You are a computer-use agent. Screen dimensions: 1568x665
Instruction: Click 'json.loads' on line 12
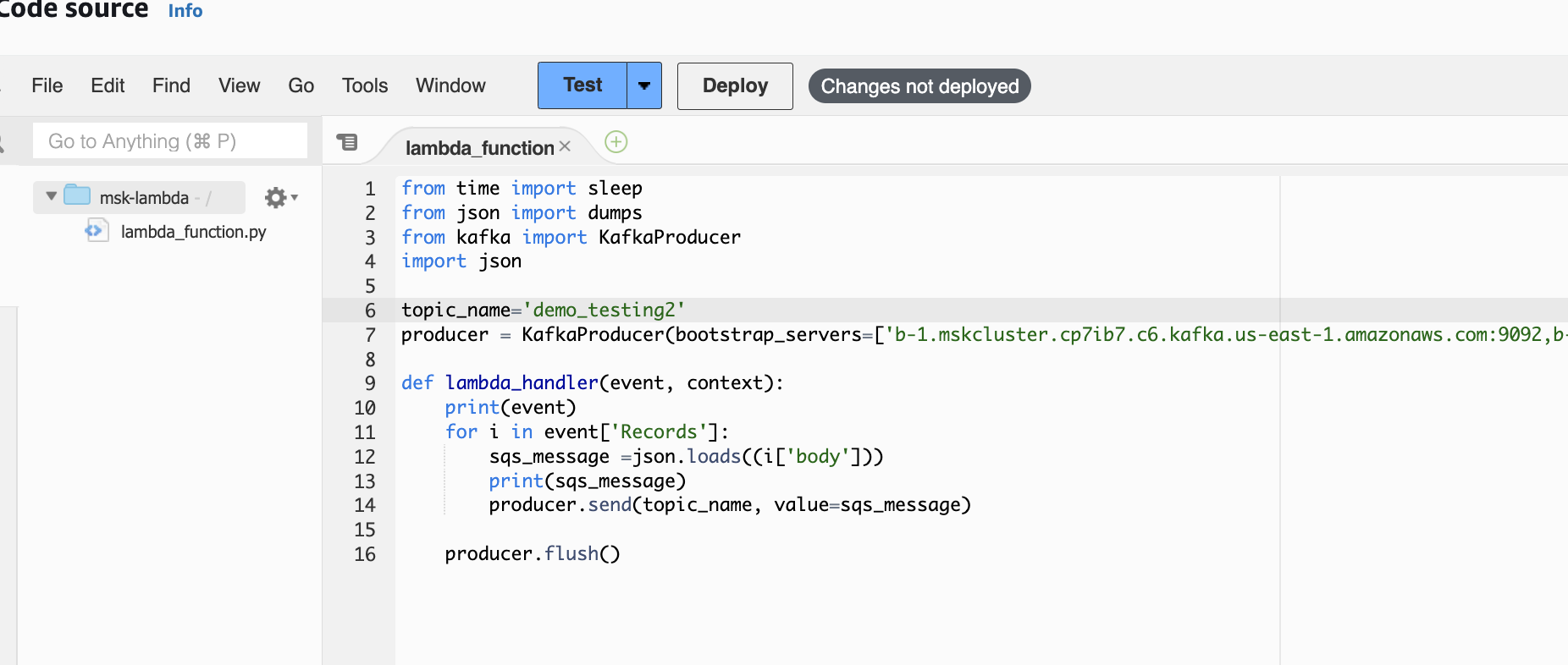(687, 457)
